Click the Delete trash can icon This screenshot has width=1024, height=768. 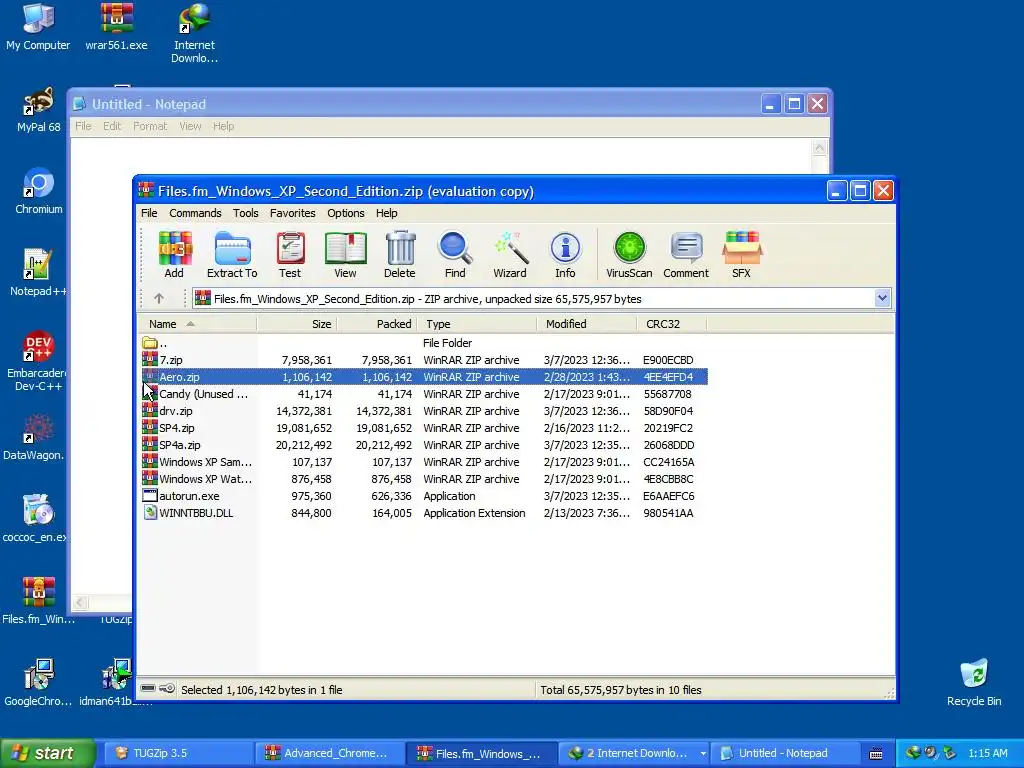[400, 255]
